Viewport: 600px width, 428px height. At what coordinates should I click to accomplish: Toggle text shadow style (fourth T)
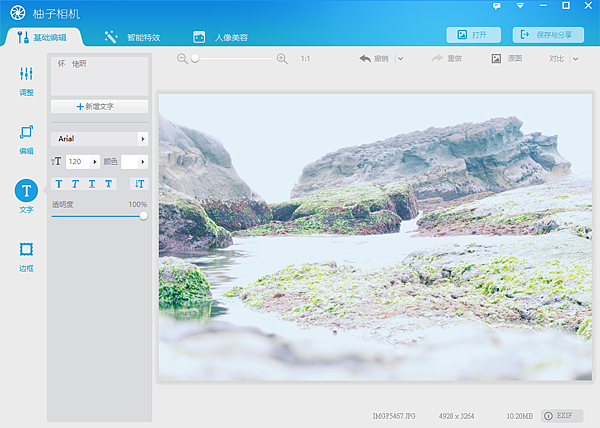tap(109, 184)
